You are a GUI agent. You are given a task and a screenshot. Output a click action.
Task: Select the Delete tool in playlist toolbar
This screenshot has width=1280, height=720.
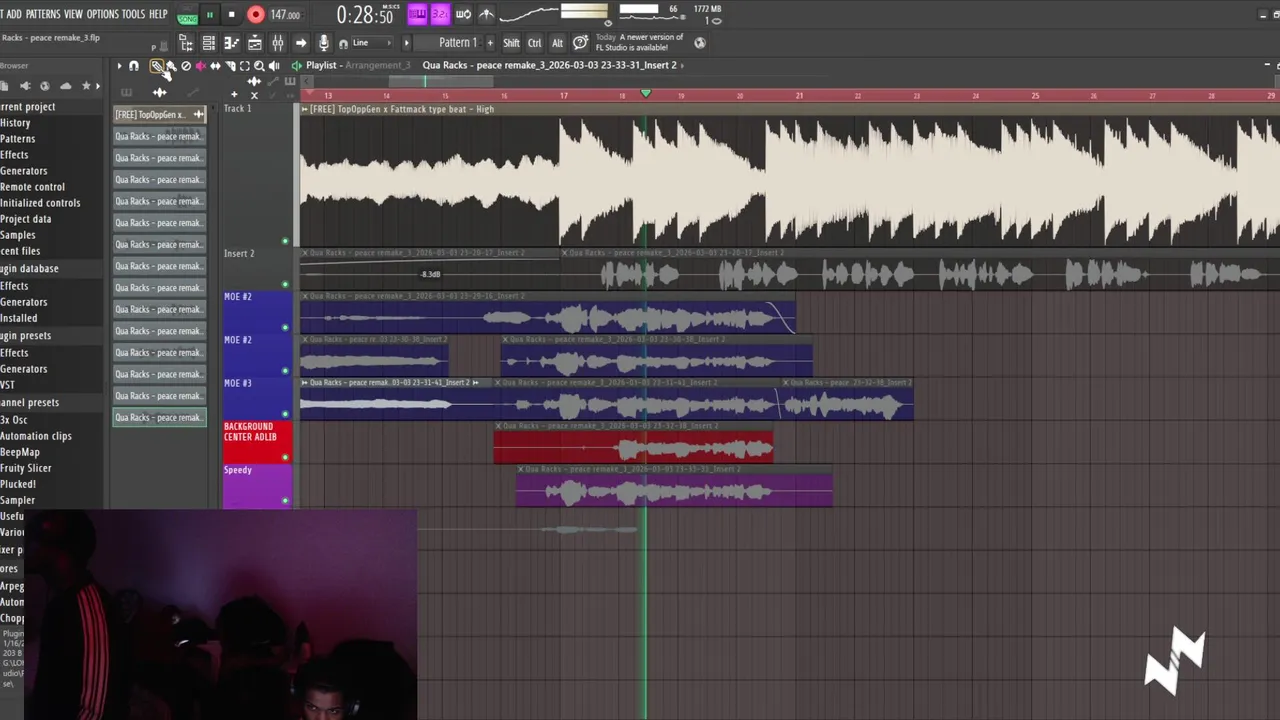[x=186, y=67]
